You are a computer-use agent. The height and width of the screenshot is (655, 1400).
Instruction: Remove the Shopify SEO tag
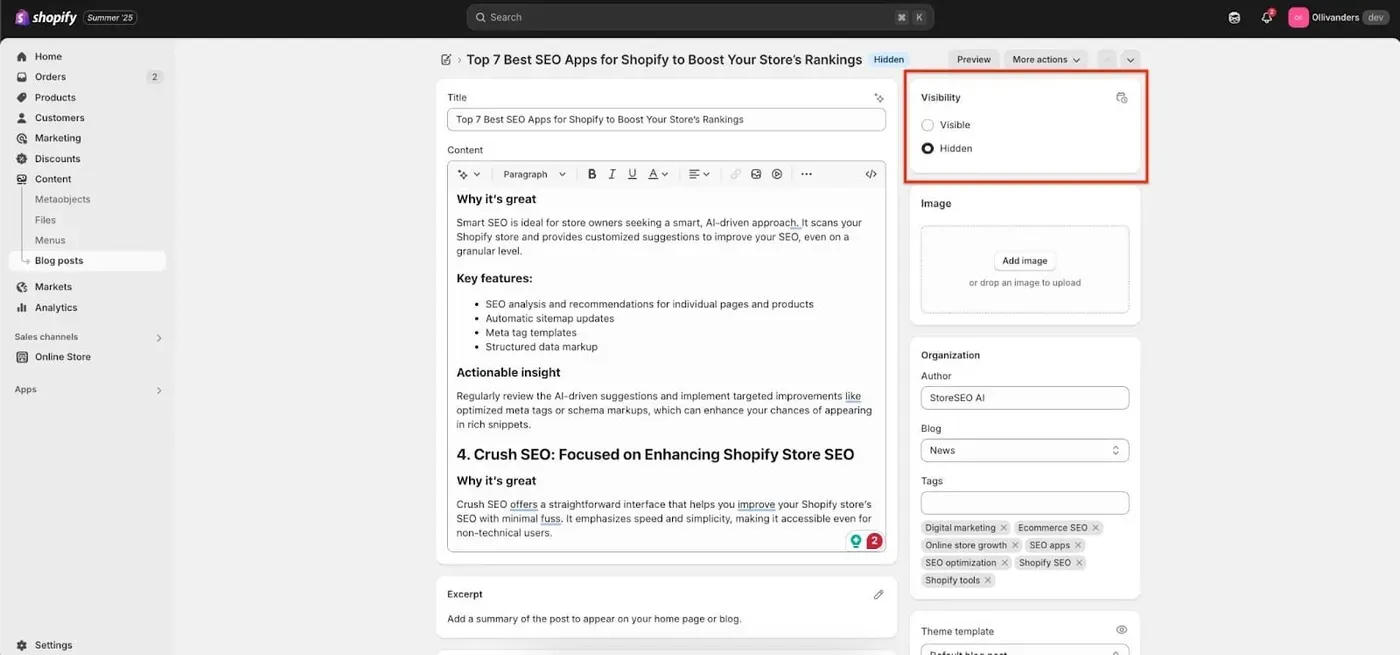(1078, 563)
